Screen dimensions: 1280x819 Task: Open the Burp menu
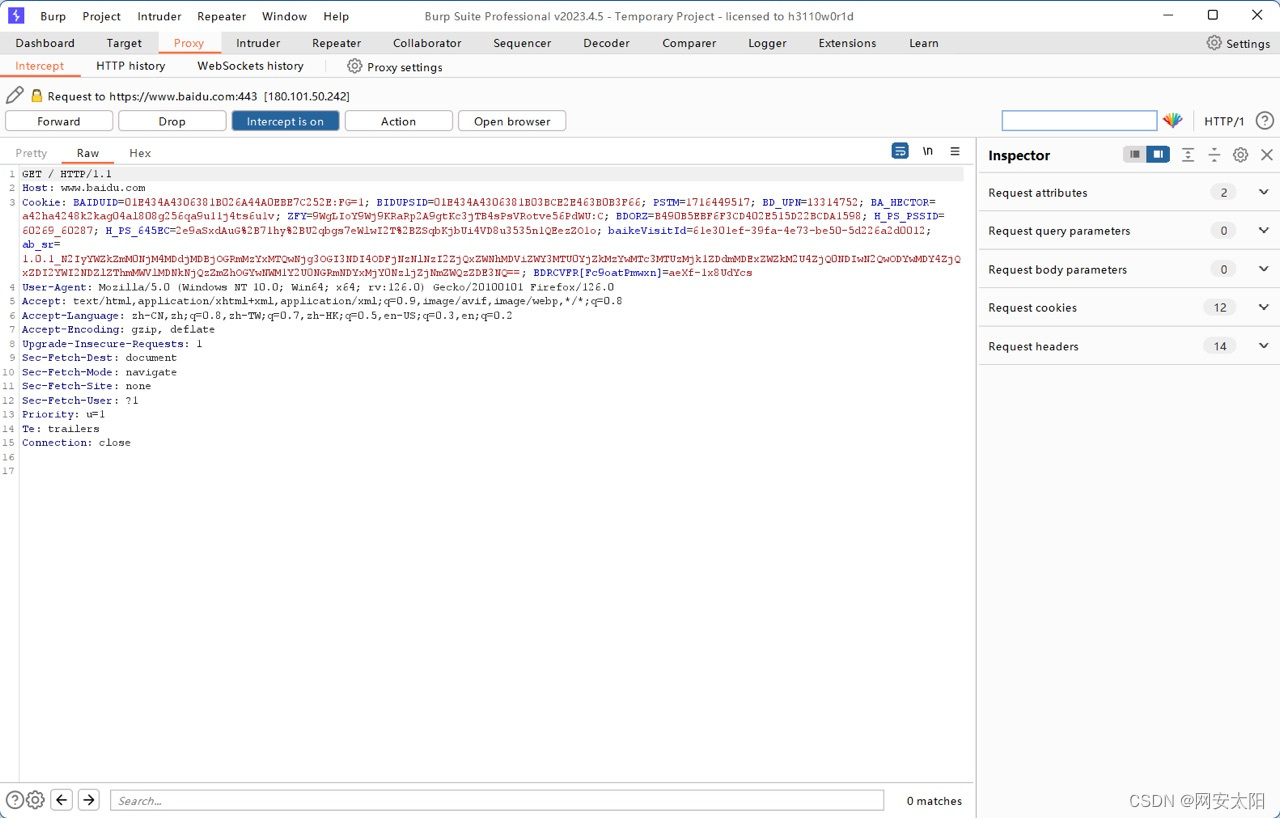tap(53, 16)
